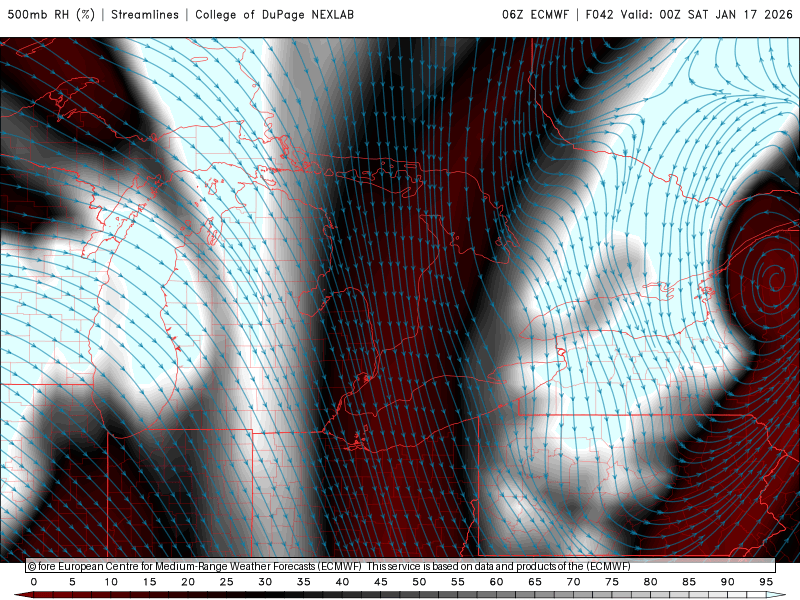This screenshot has height=600, width=800.
Task: Select the "40" colorbar tick label
Action: (x=342, y=582)
